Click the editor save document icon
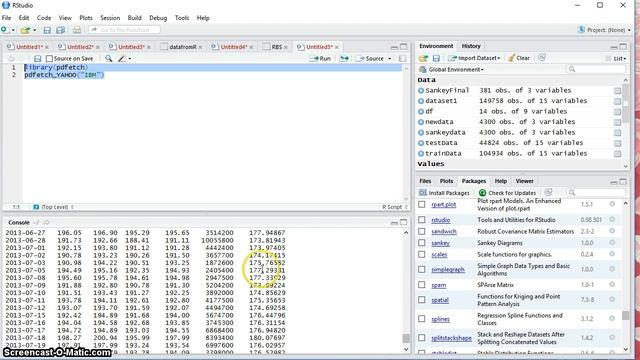The image size is (640, 360). pos(38,58)
